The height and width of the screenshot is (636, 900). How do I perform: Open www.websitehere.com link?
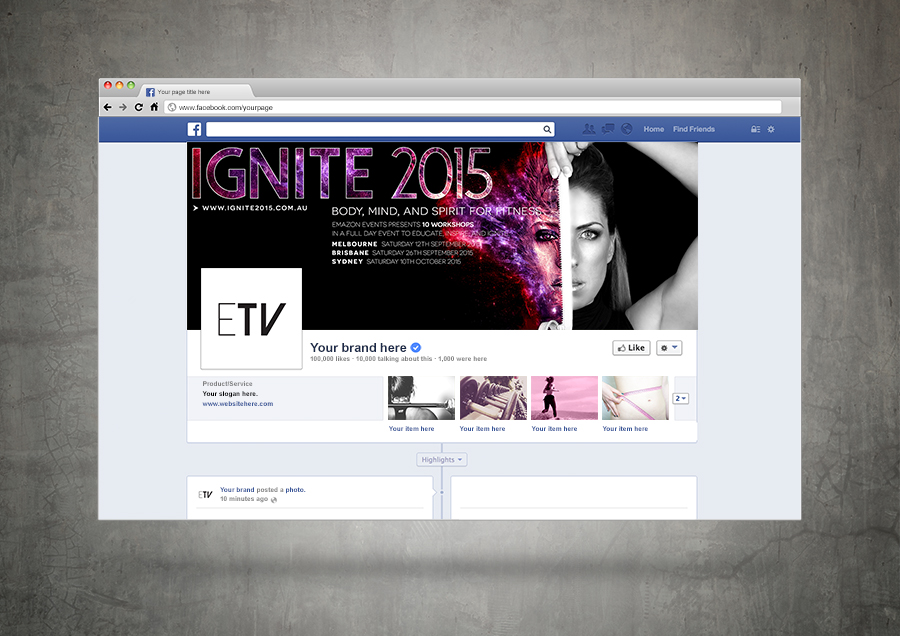238,404
